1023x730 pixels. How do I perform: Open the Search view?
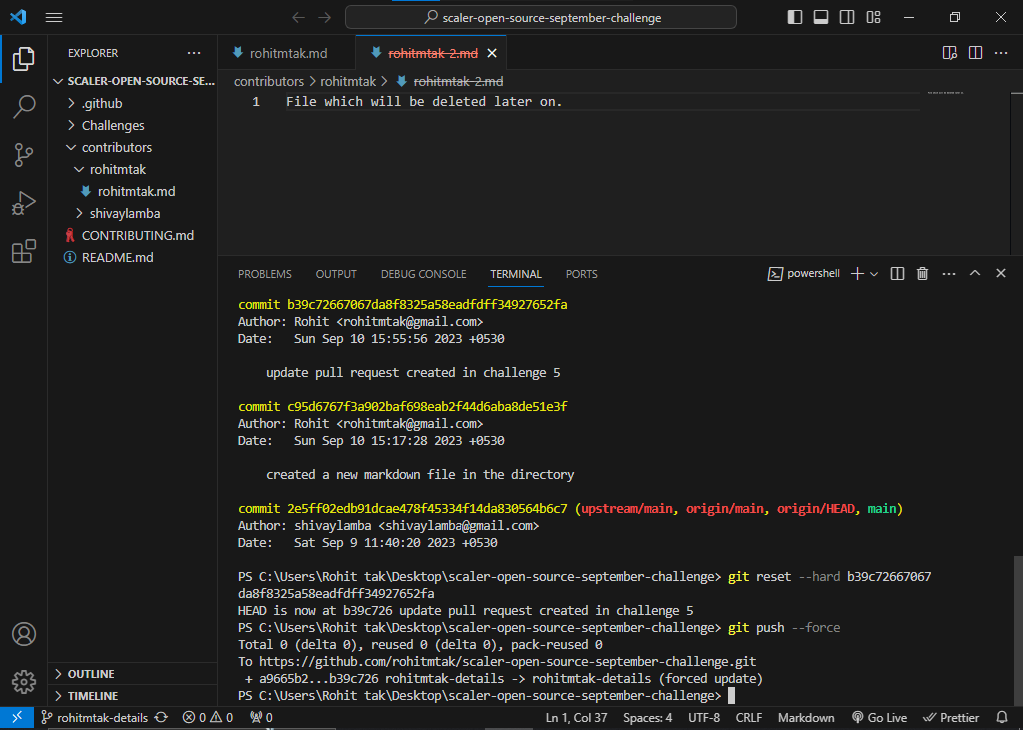tap(24, 107)
